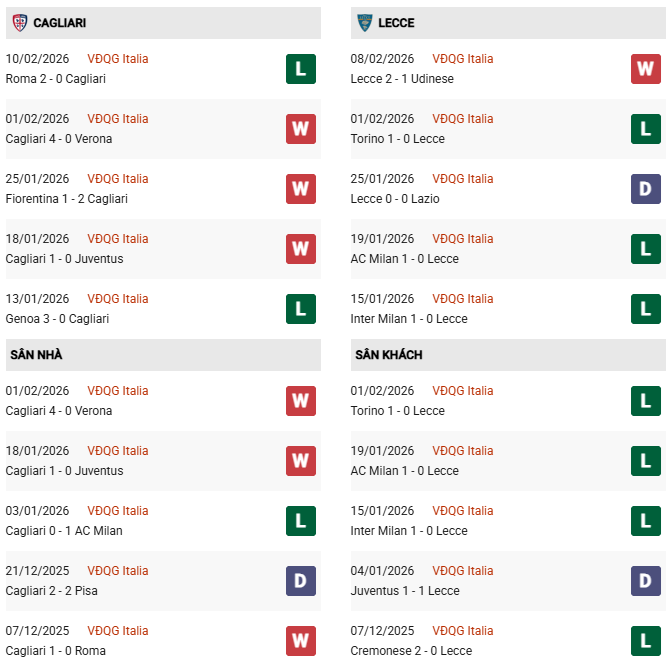Select the W badge beside Fiorentina 1-2 Cagliari

301,189
